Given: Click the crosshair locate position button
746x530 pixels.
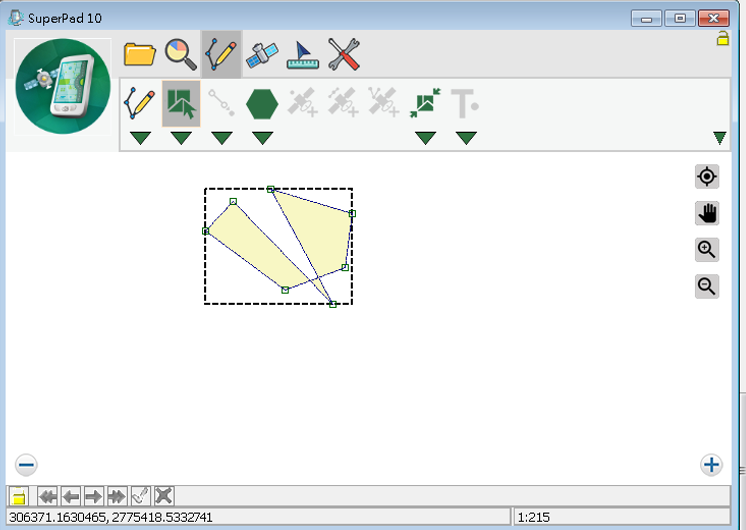Looking at the screenshot, I should (707, 177).
